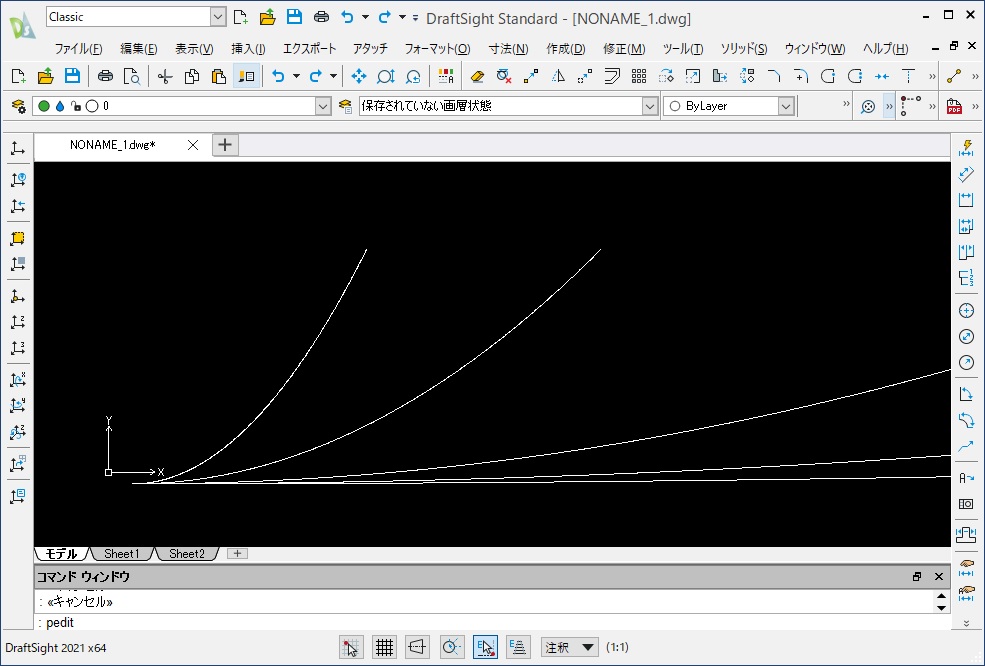Click the Cut scissors icon in toolbar
Screen dimensions: 985x666
point(165,77)
